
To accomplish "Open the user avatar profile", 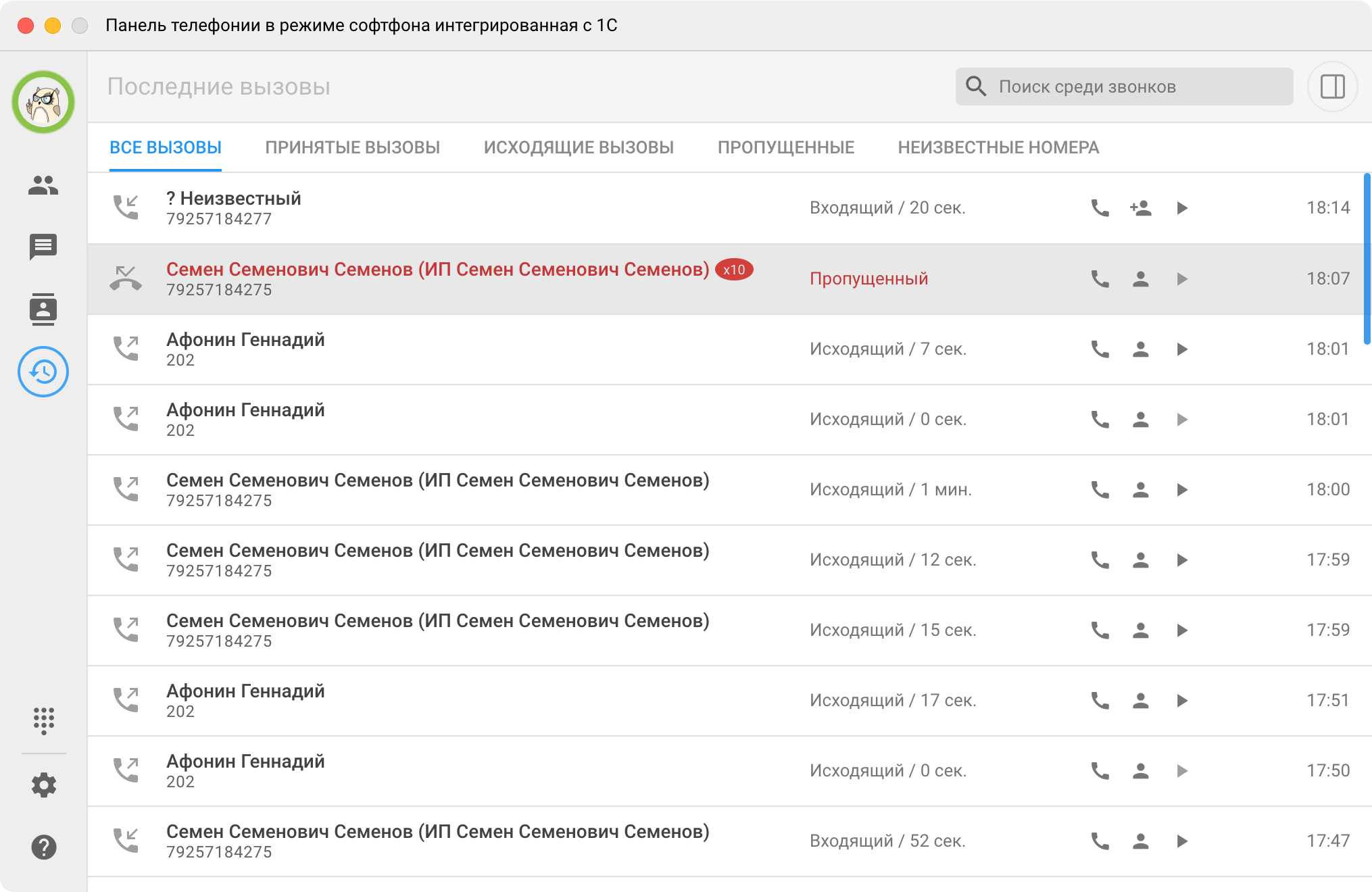I will pos(43,102).
